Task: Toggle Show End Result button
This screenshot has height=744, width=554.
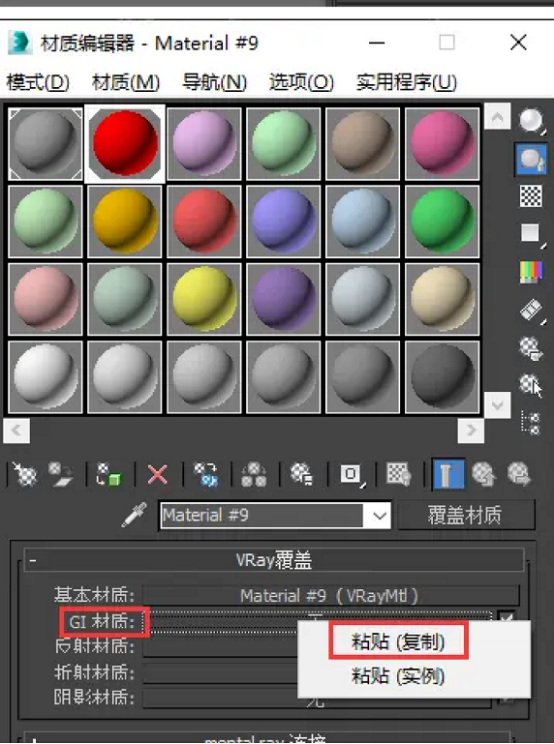Action: [448, 474]
